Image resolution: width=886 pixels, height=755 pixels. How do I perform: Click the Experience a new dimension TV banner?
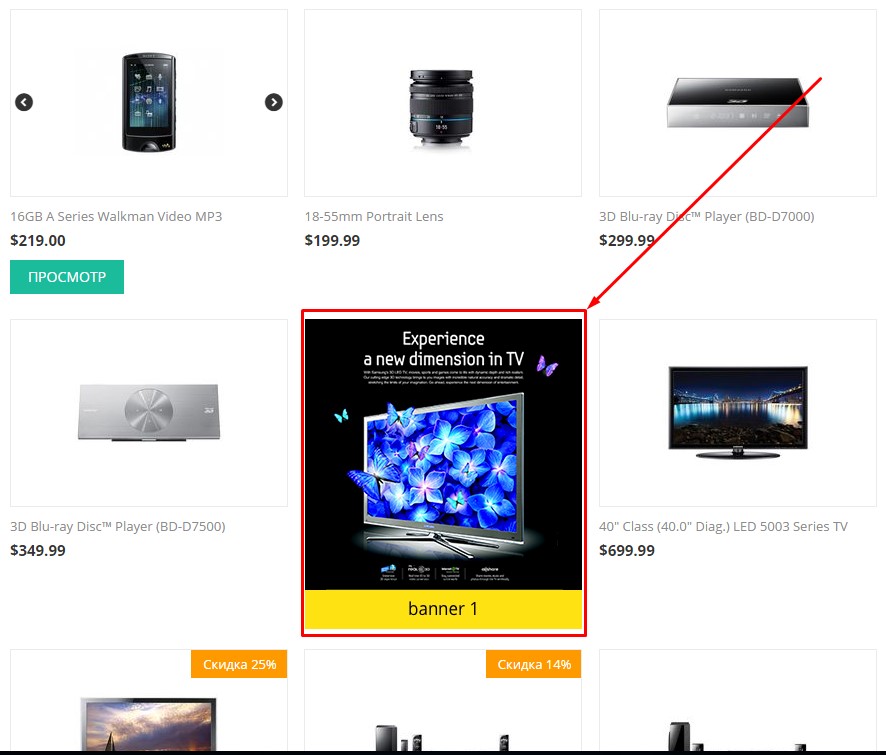pyautogui.click(x=443, y=454)
